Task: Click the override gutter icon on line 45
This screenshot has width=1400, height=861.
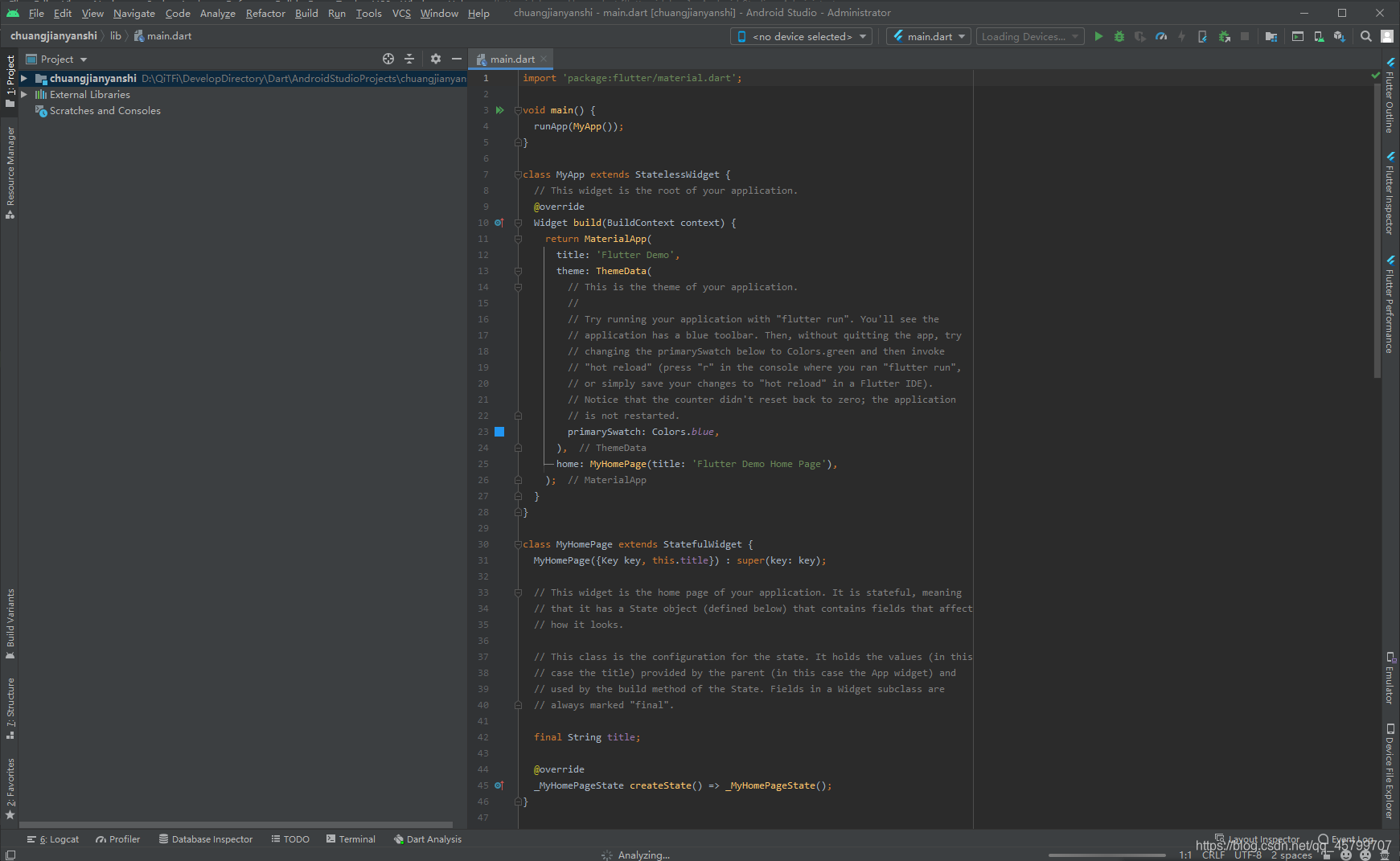Action: pos(499,785)
